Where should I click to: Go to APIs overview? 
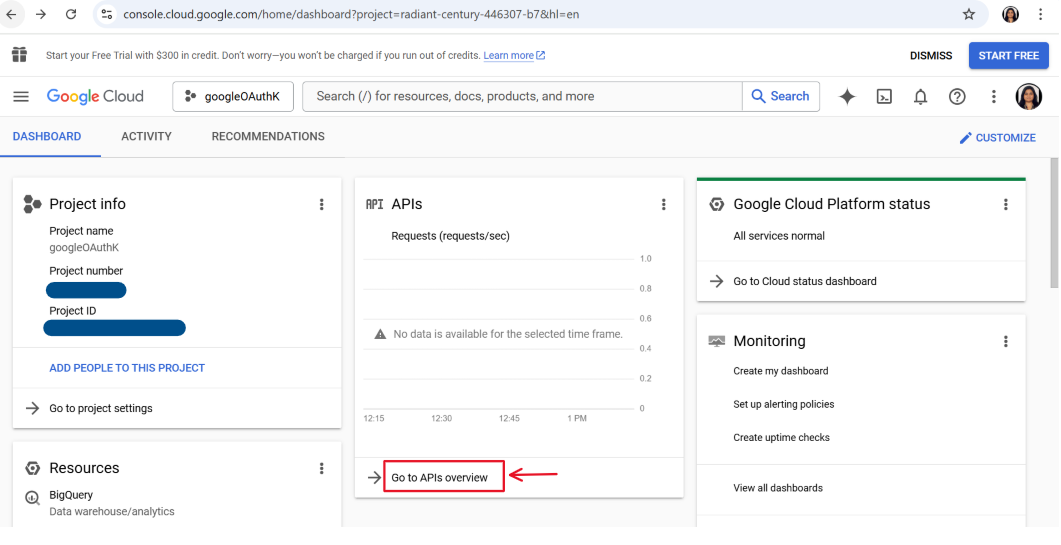pyautogui.click(x=439, y=478)
